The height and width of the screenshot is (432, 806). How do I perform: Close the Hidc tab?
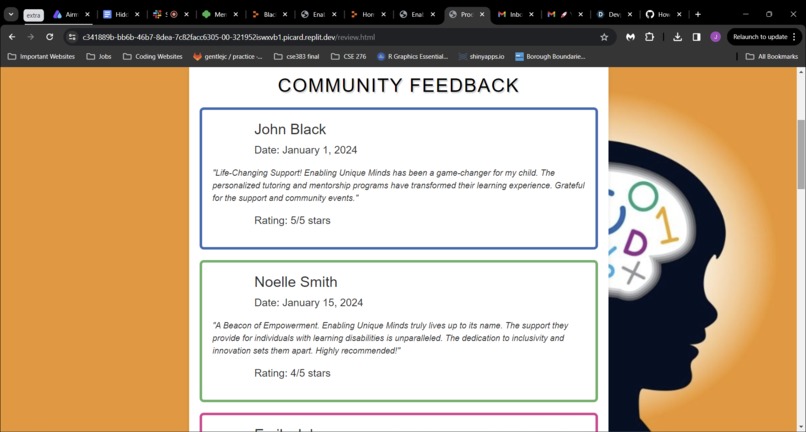[x=137, y=14]
